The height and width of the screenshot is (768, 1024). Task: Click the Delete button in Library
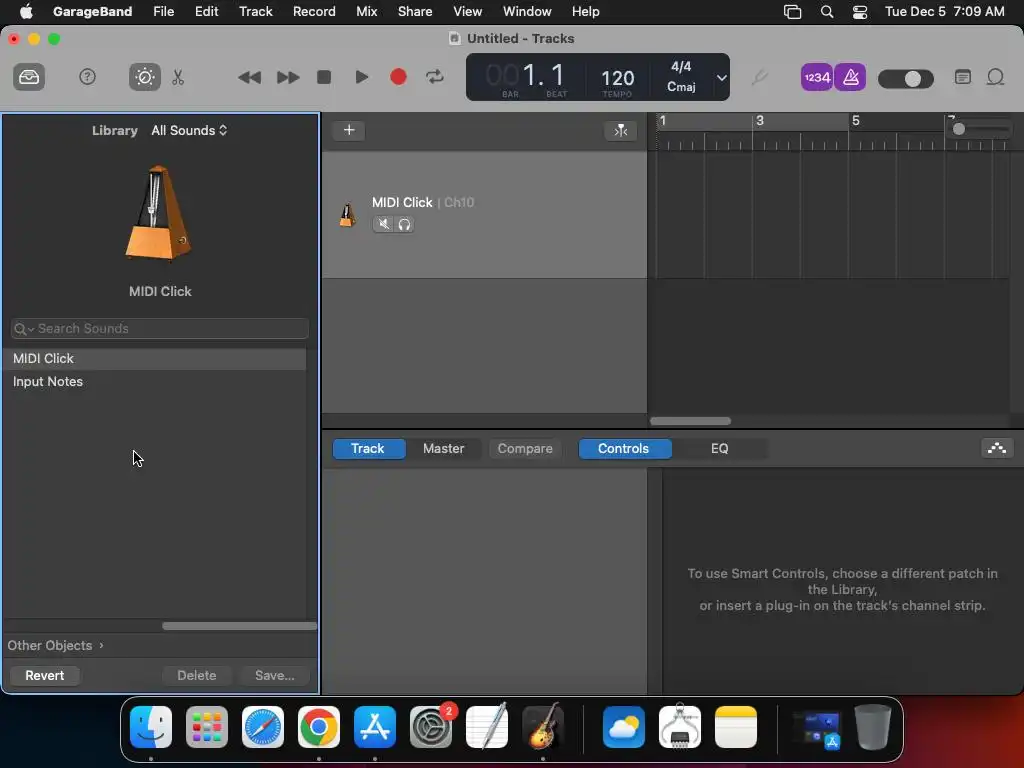197,675
